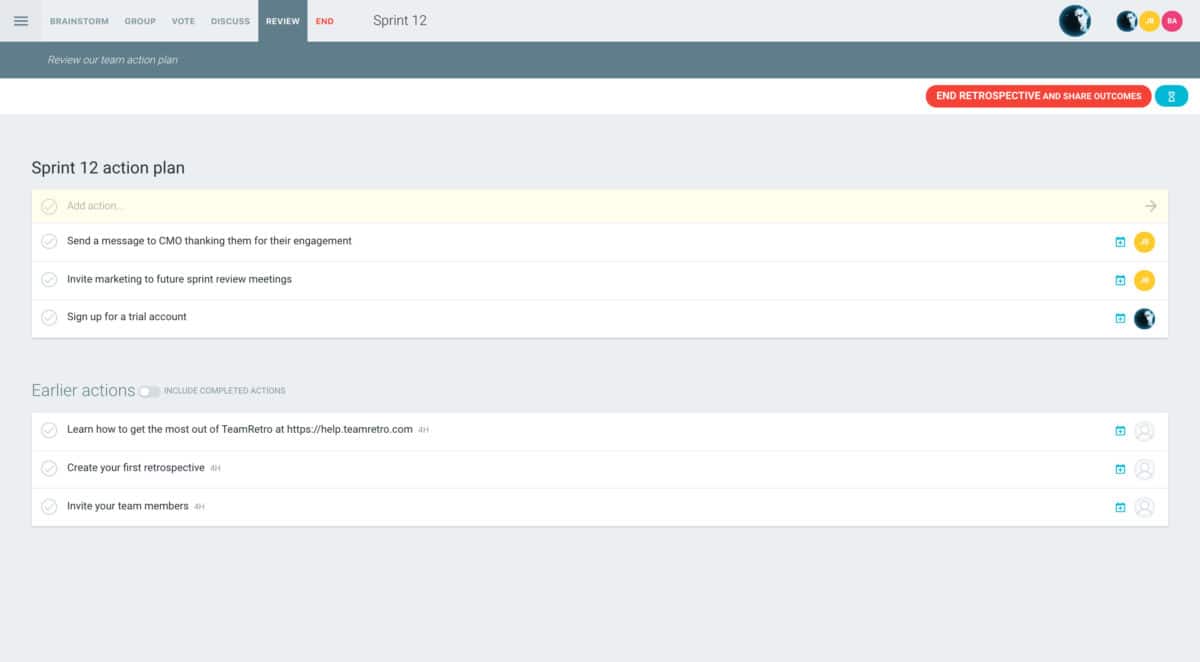
Task: Go to the Vote stage tab
Action: pos(183,21)
